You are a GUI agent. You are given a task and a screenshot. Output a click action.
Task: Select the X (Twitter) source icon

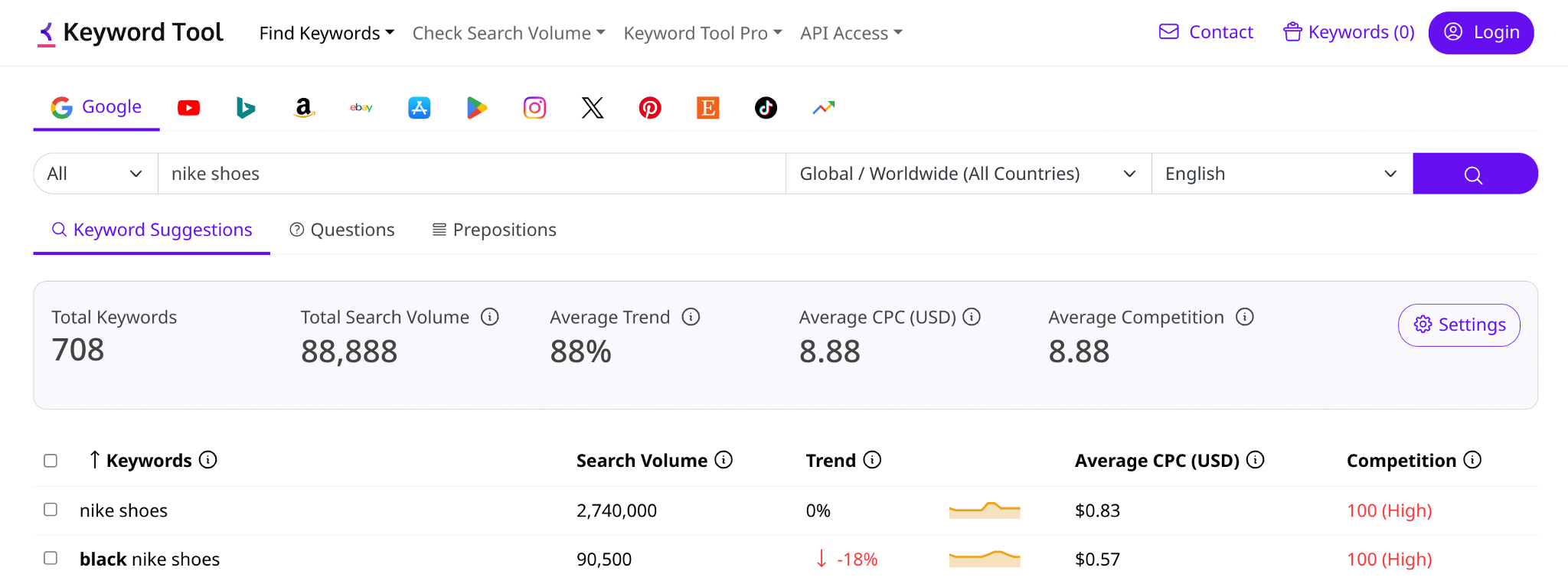click(593, 108)
